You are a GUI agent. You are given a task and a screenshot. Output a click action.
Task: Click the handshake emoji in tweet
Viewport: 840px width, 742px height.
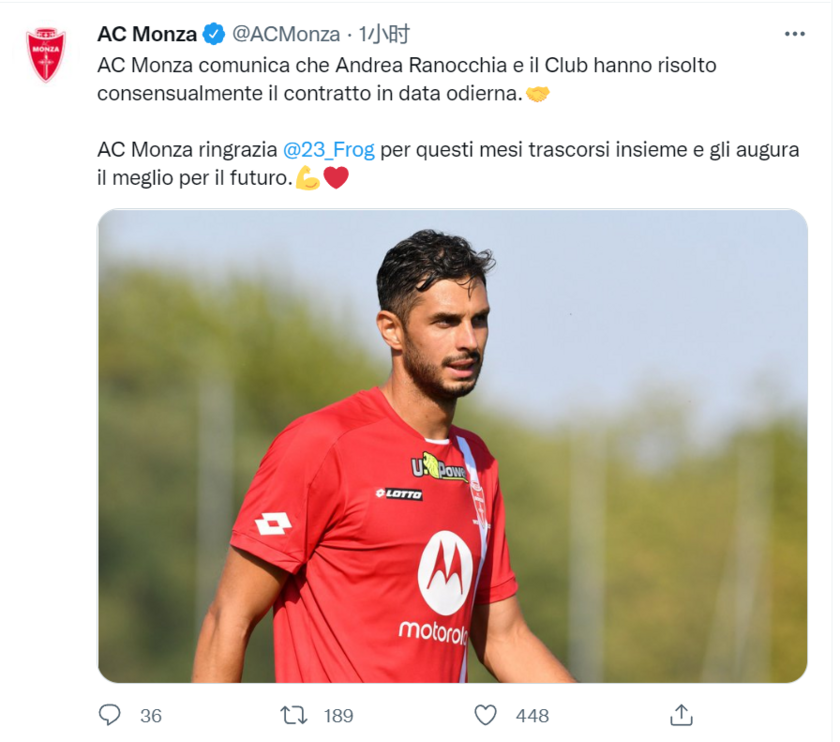tap(537, 94)
